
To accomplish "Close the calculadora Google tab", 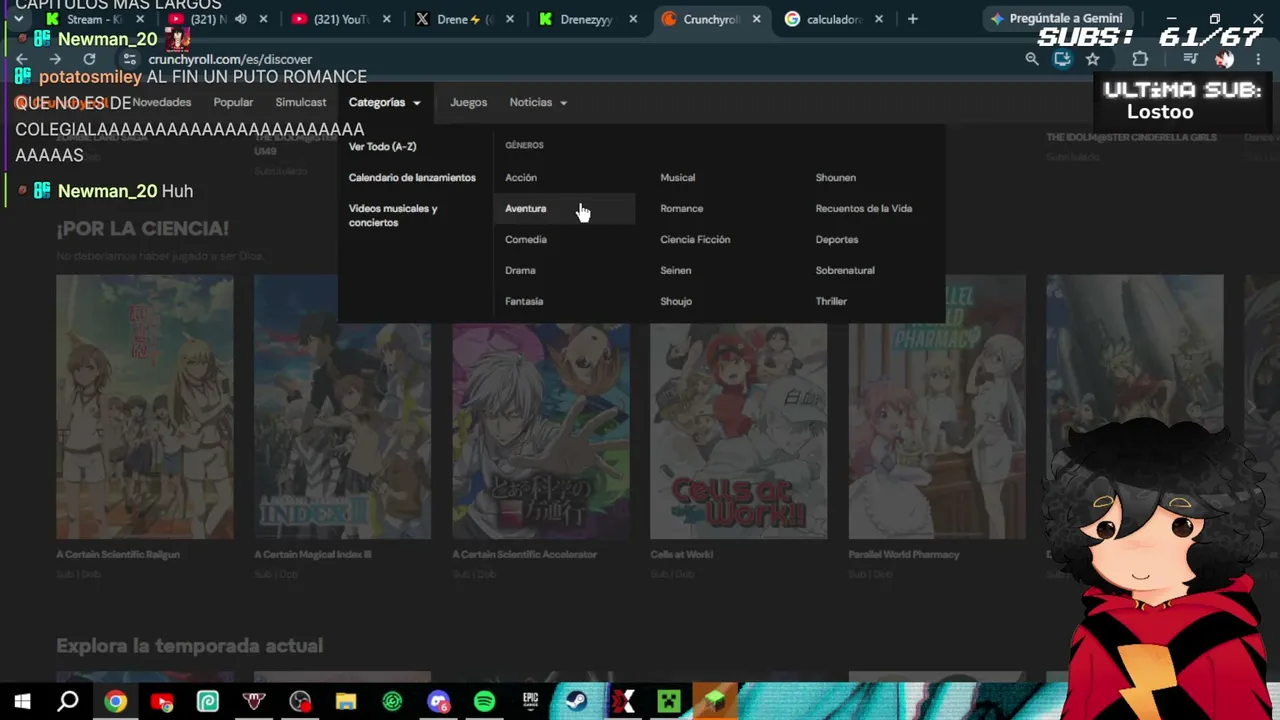I will [x=879, y=19].
